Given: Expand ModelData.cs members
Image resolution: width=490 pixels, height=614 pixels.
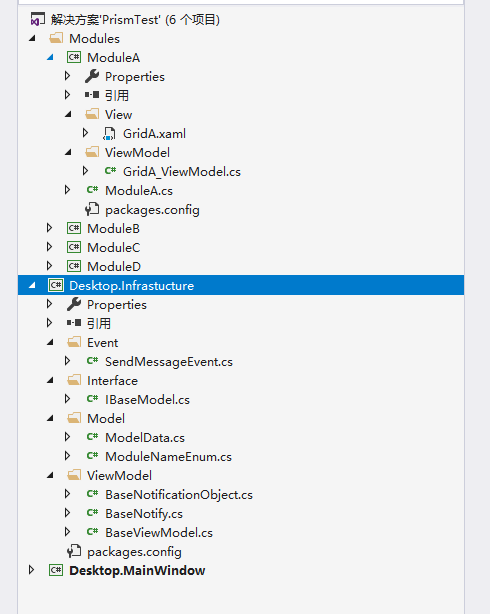Looking at the screenshot, I should click(x=67, y=437).
